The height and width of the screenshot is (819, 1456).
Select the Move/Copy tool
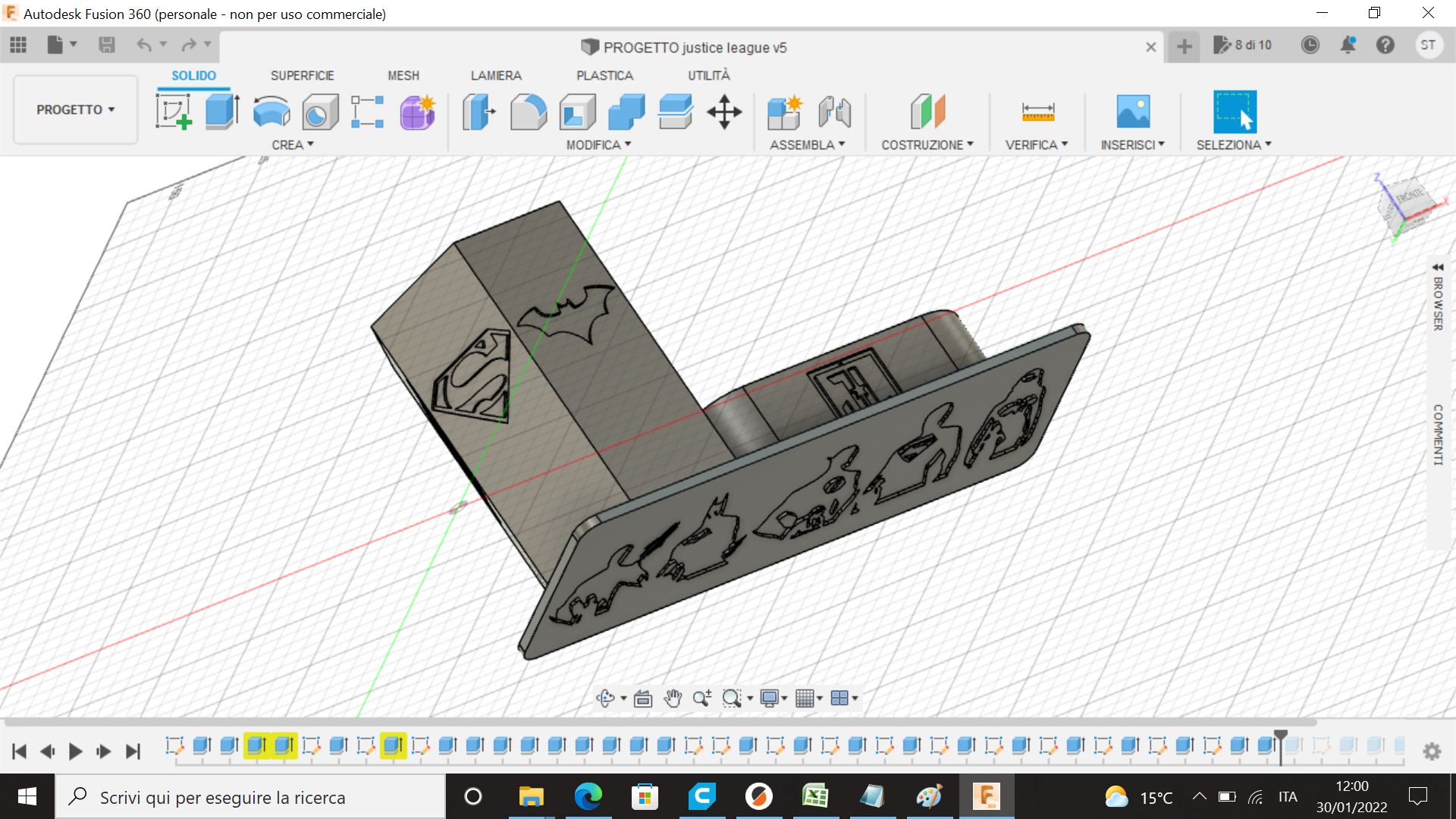click(724, 111)
